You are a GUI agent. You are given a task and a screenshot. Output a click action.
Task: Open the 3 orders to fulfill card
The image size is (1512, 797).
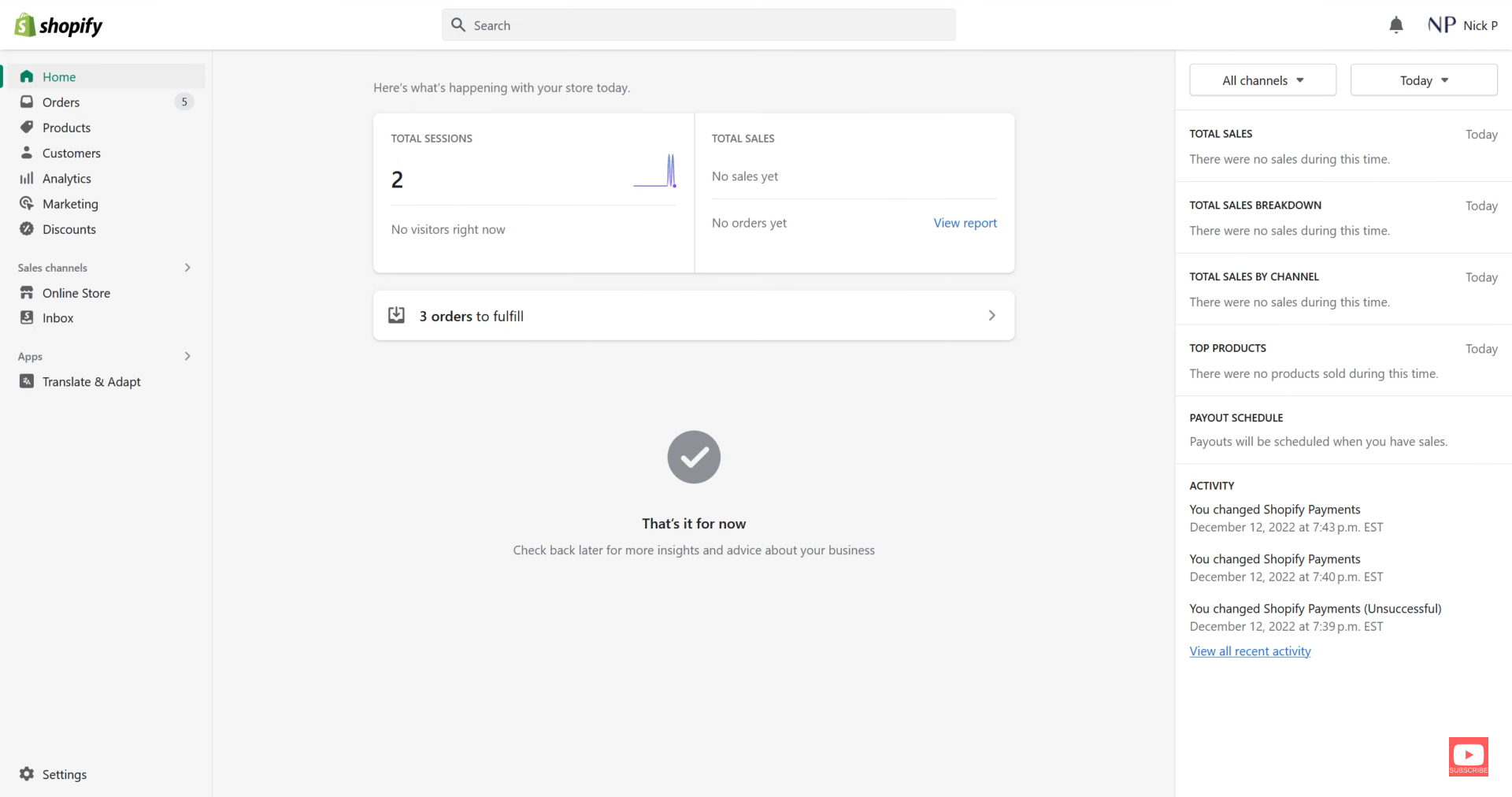[x=694, y=316]
